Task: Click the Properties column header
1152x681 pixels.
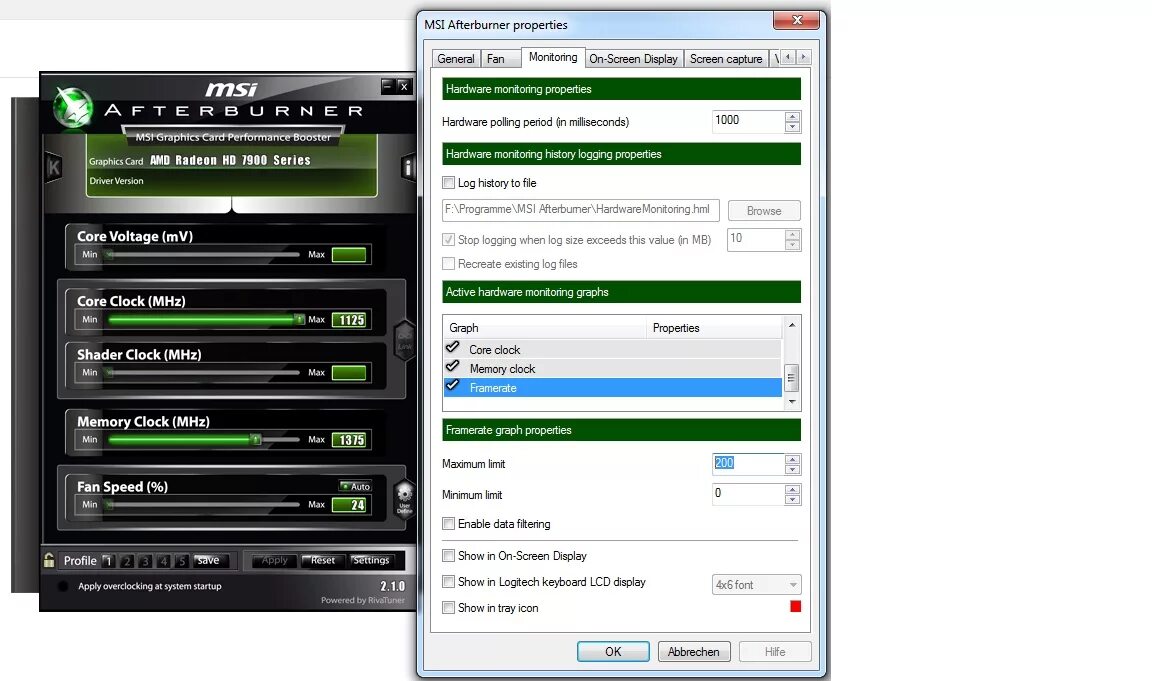Action: point(714,328)
